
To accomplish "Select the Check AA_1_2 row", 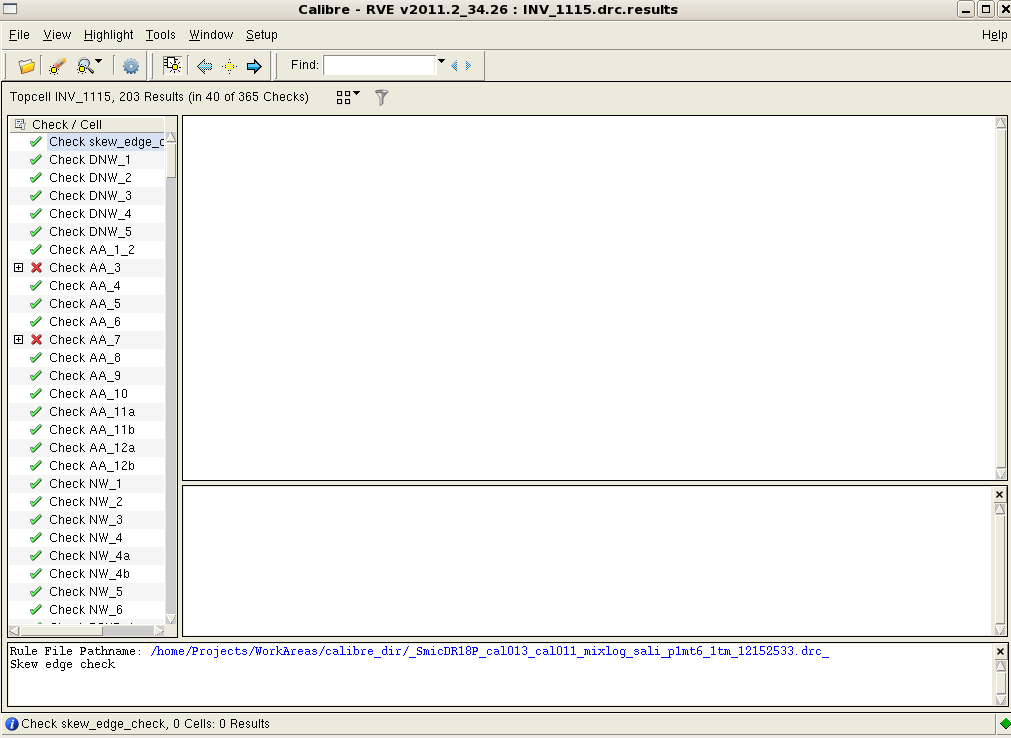I will tap(92, 250).
